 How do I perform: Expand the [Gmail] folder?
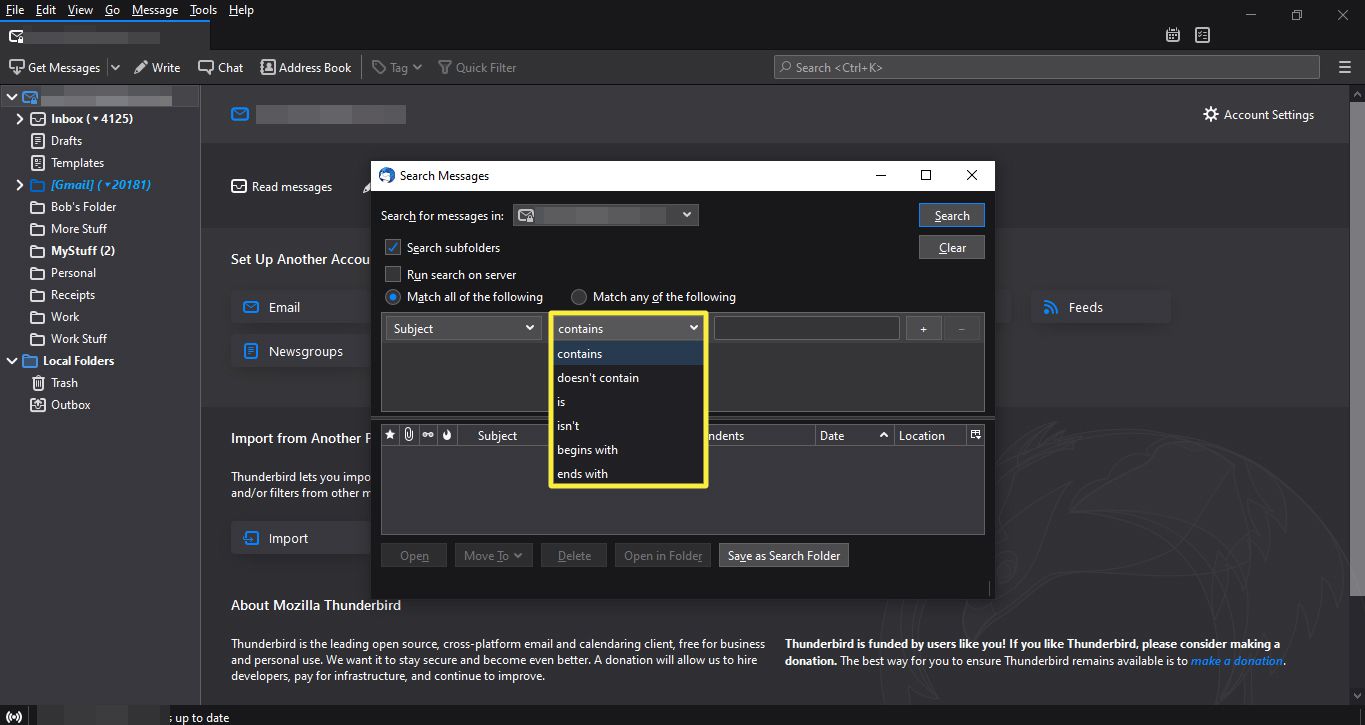(19, 185)
